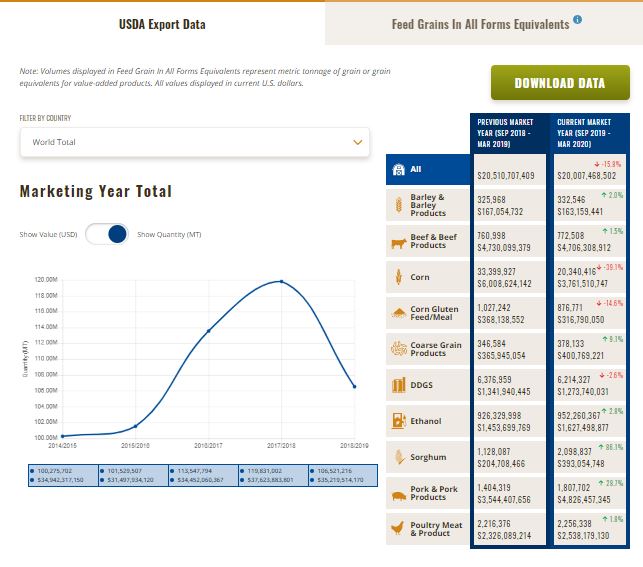This screenshot has width=643, height=567.
Task: Click the $20,007,468,502 current year total
Action: click(586, 176)
